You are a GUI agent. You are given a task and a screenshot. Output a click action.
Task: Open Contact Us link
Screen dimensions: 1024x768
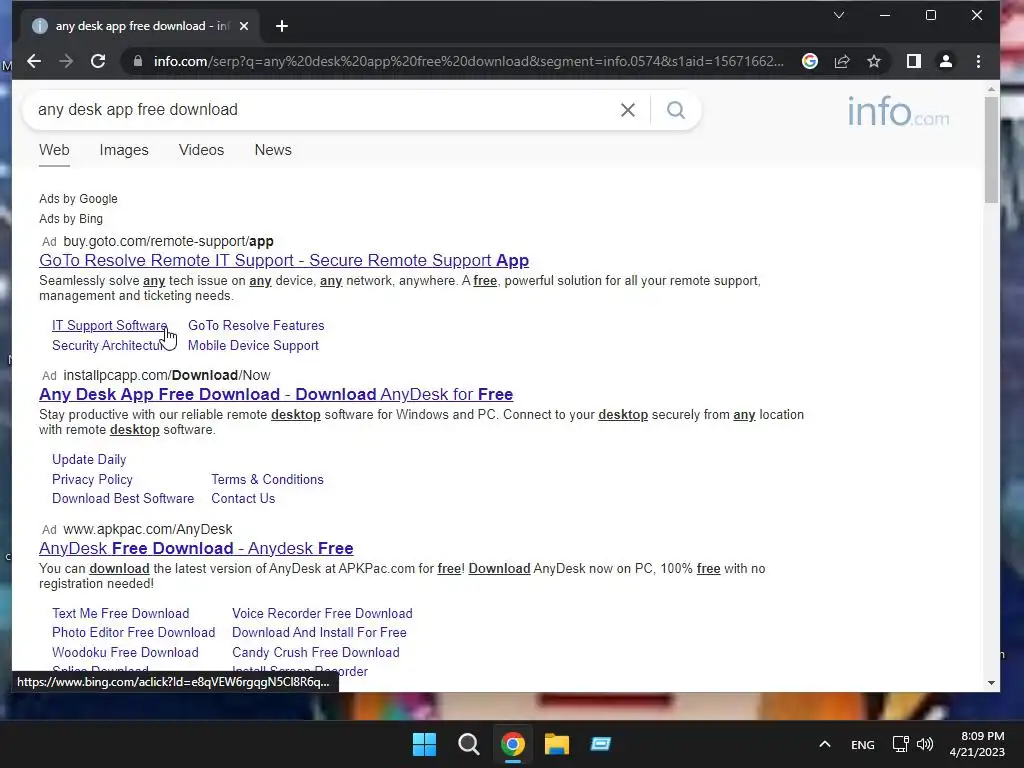pyautogui.click(x=243, y=498)
